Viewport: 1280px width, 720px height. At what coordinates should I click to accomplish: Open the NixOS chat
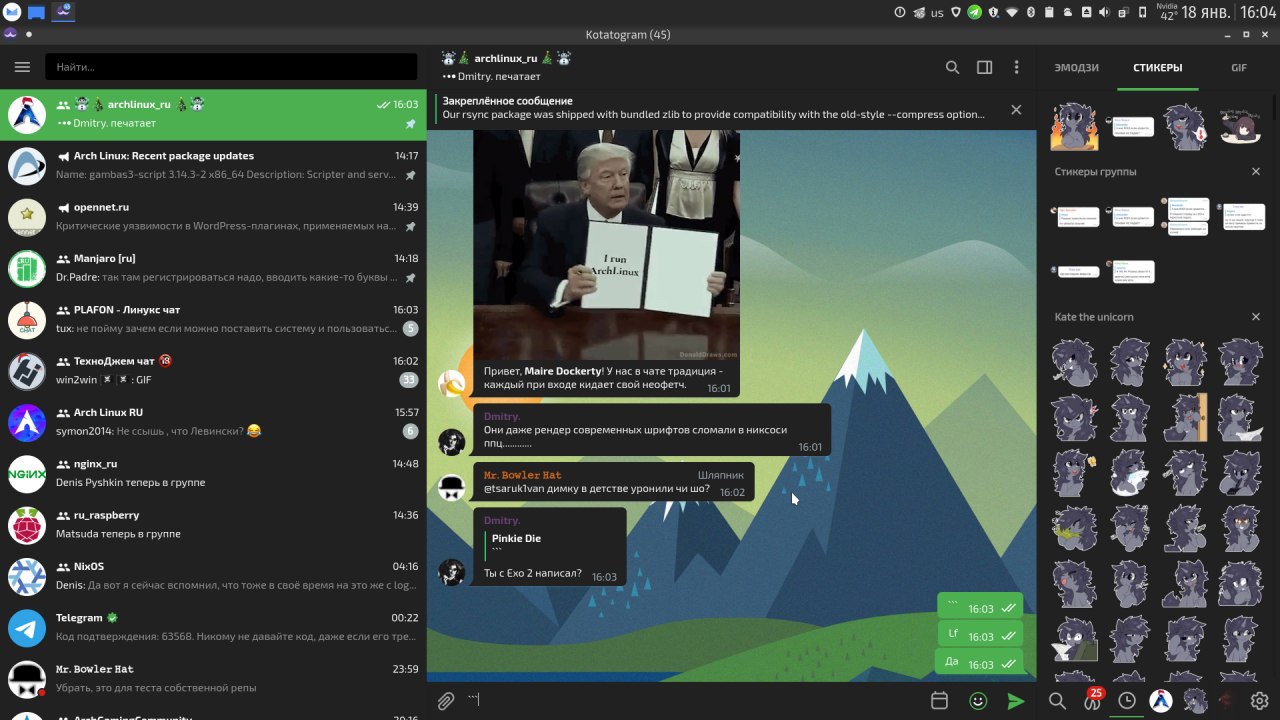click(213, 577)
